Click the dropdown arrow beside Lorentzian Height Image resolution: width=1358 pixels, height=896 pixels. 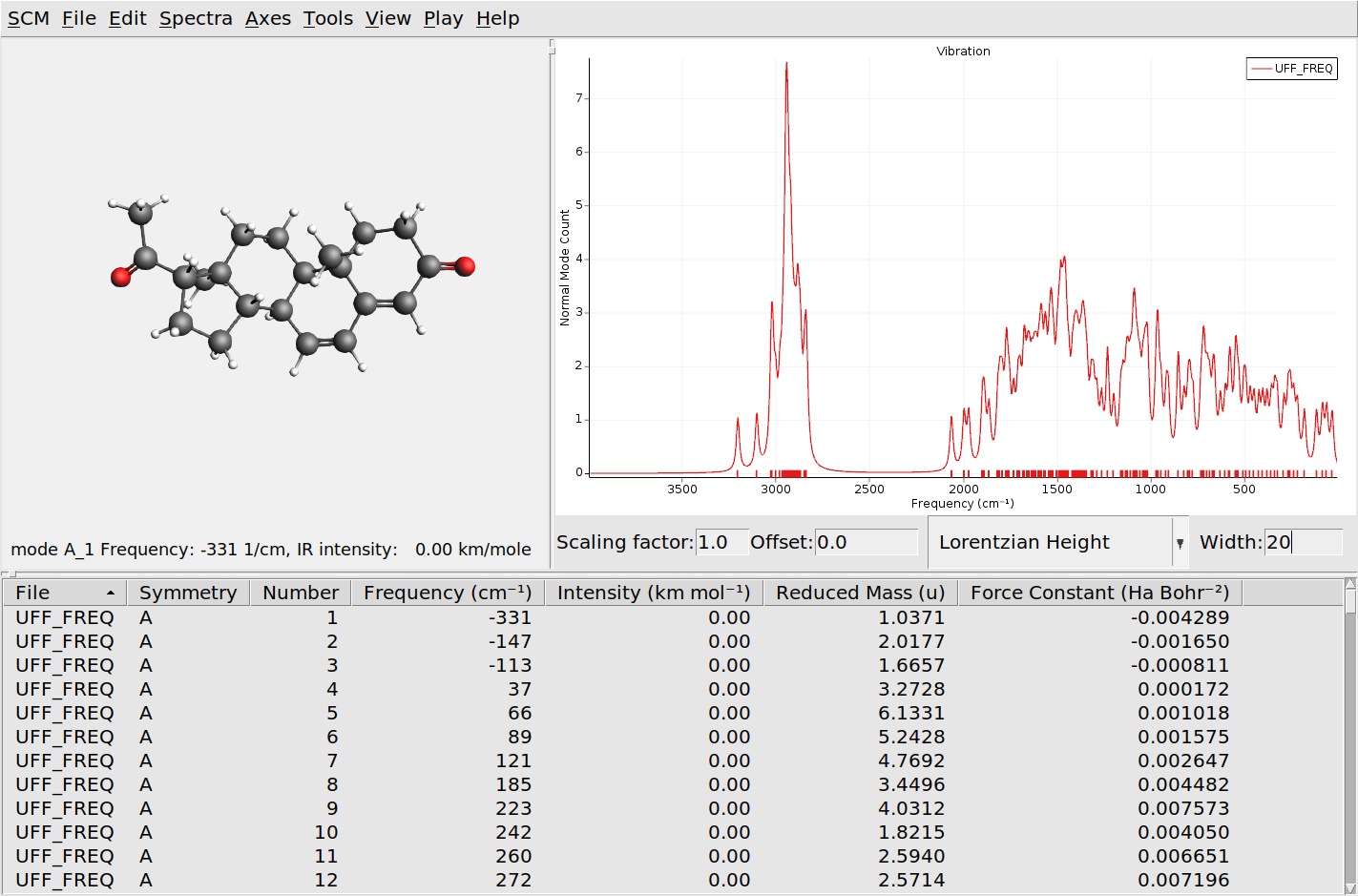coord(1181,542)
